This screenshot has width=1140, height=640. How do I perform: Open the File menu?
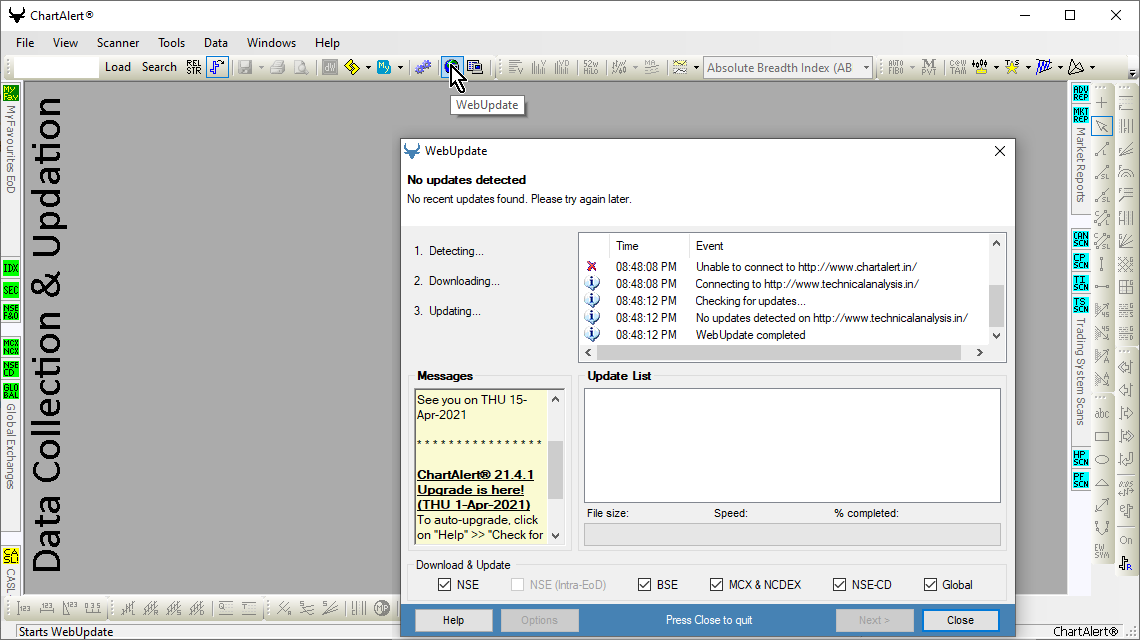[x=25, y=43]
